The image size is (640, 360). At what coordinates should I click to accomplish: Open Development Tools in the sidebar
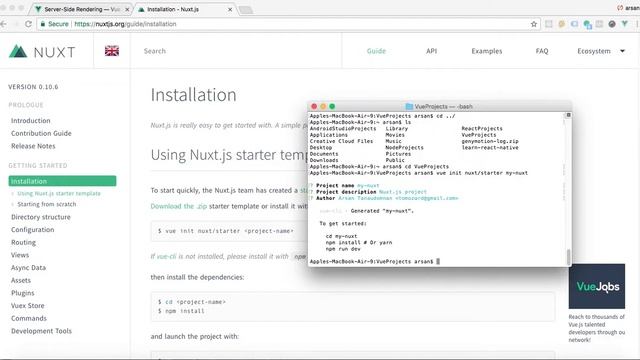point(41,331)
